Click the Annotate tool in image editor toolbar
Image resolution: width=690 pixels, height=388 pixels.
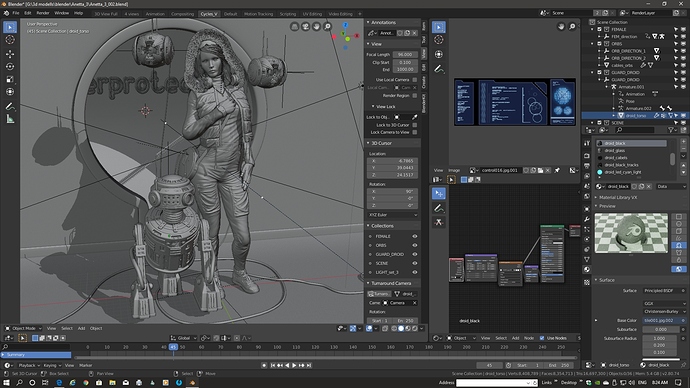tap(439, 69)
